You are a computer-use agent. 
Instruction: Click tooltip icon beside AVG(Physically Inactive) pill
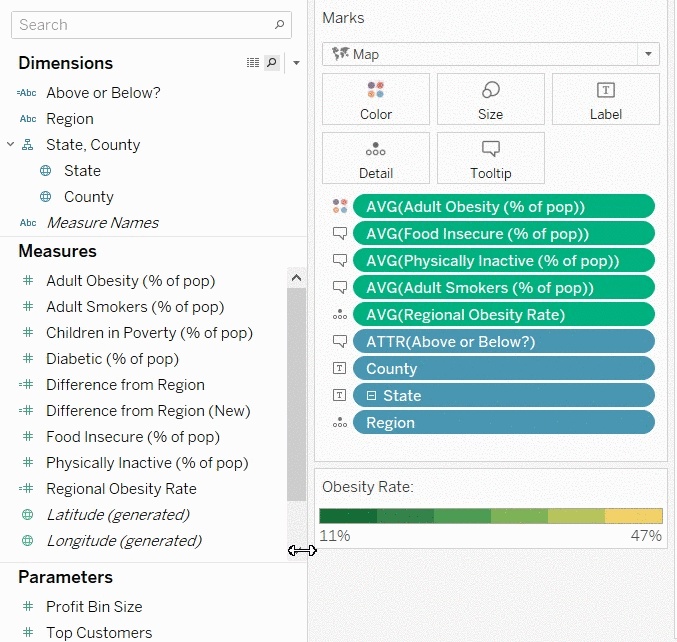(340, 260)
